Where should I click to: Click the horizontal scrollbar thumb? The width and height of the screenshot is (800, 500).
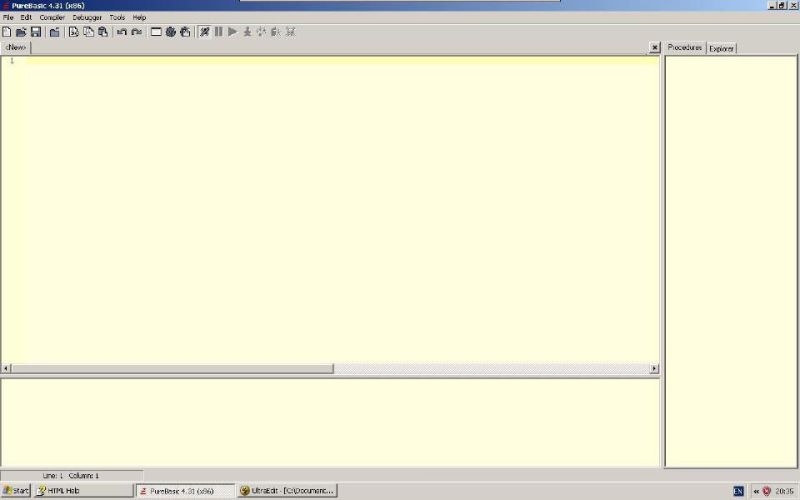[172, 368]
